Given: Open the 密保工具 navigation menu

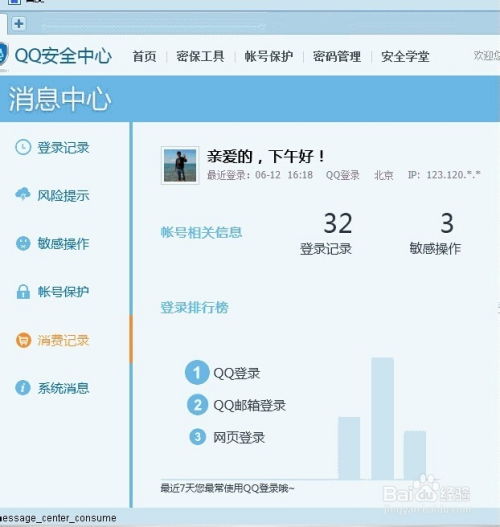Looking at the screenshot, I should pyautogui.click(x=200, y=56).
